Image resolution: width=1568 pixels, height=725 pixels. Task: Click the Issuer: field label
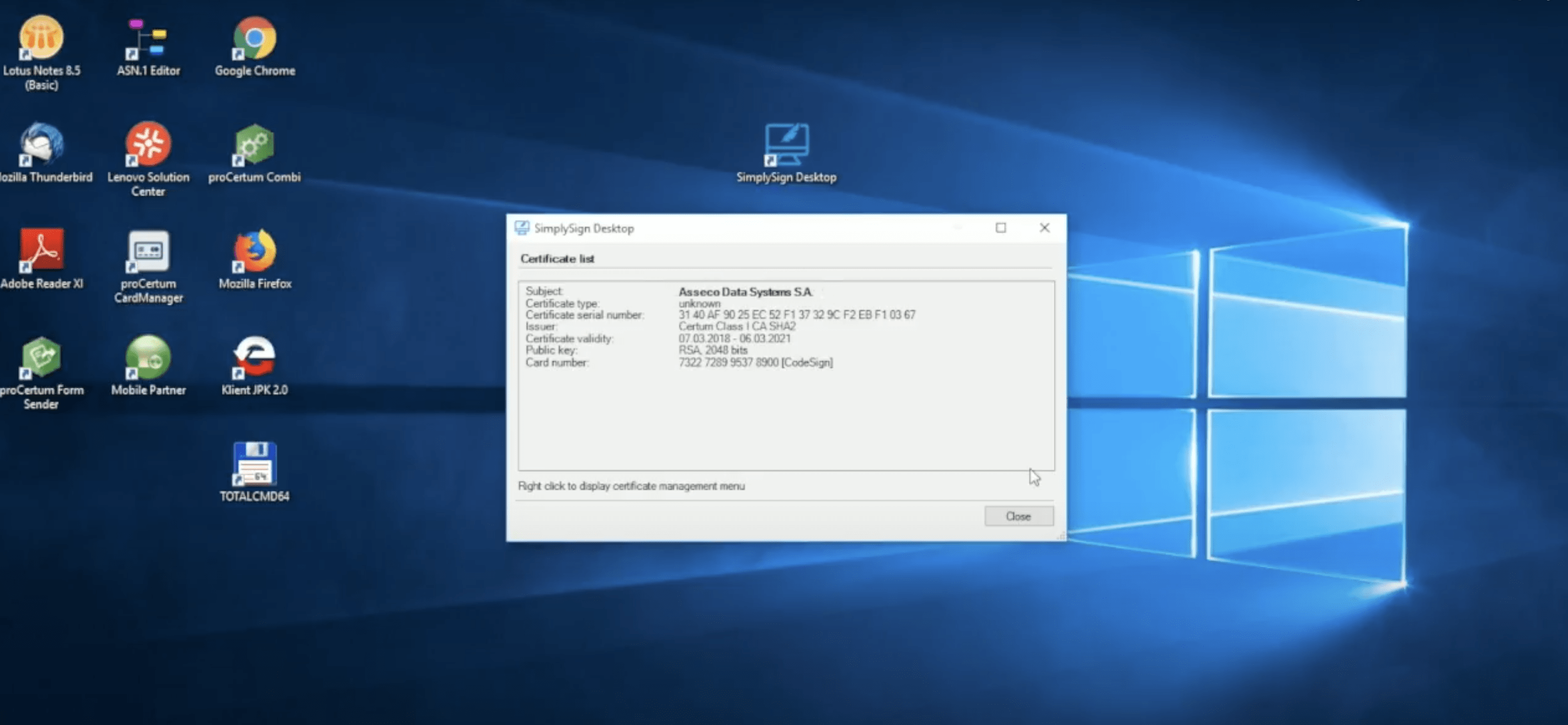(541, 326)
